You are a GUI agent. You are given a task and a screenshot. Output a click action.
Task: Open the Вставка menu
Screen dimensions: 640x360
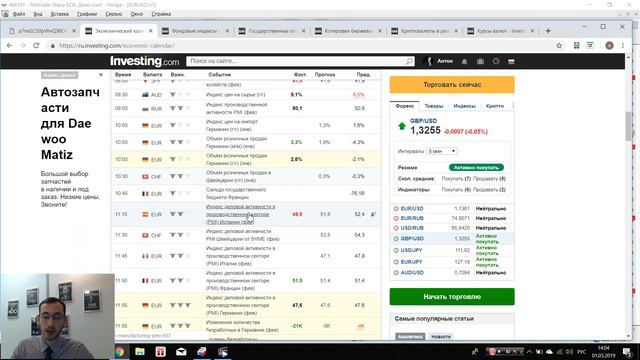pyautogui.click(x=60, y=14)
